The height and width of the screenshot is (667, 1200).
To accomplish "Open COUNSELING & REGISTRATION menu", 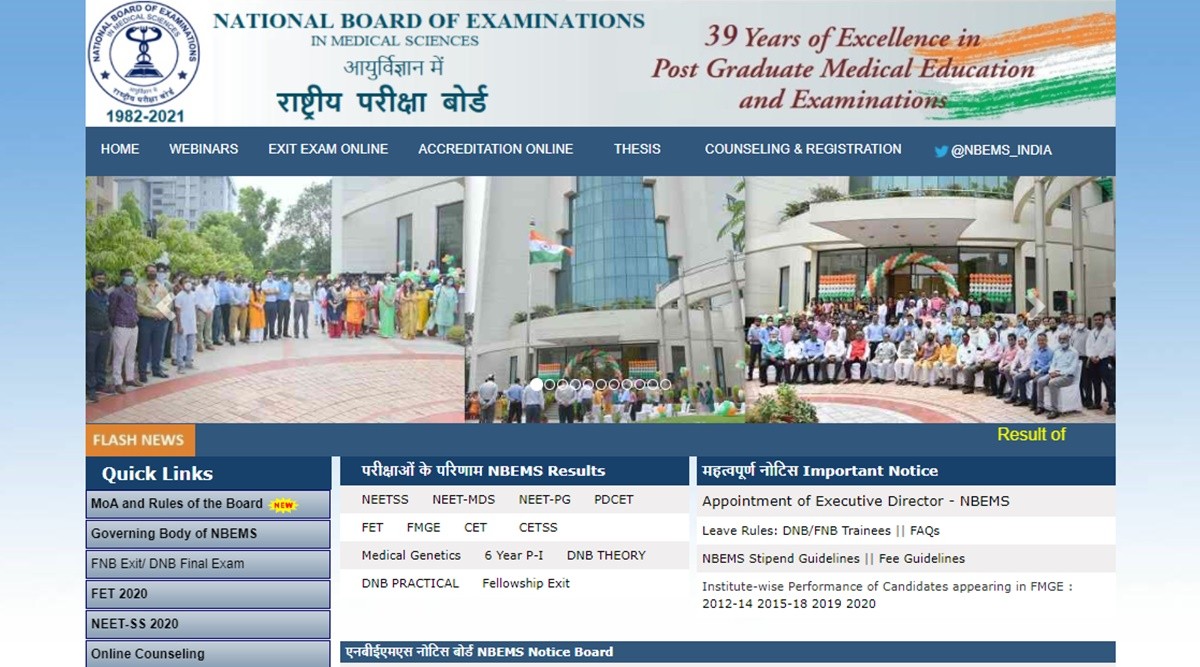I will click(x=803, y=149).
